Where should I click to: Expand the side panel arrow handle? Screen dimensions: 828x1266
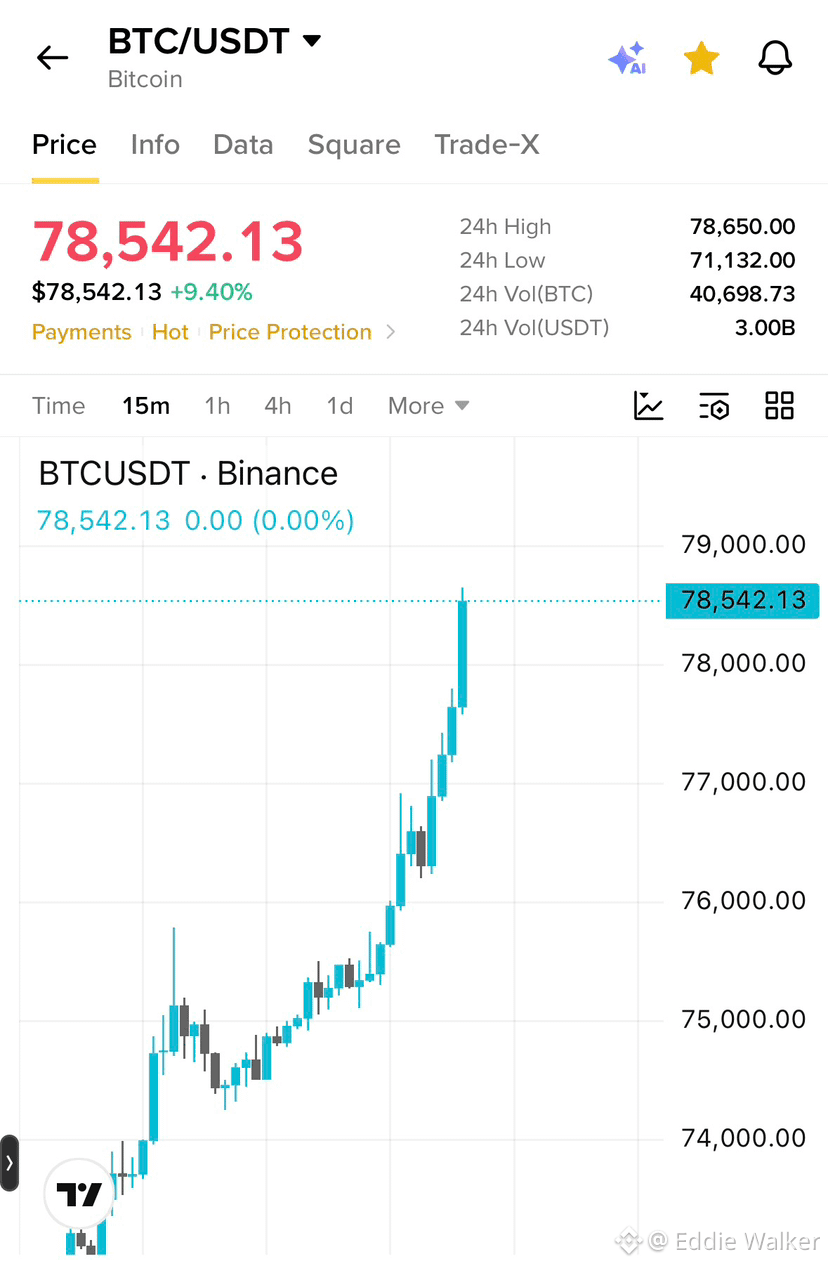point(9,1163)
